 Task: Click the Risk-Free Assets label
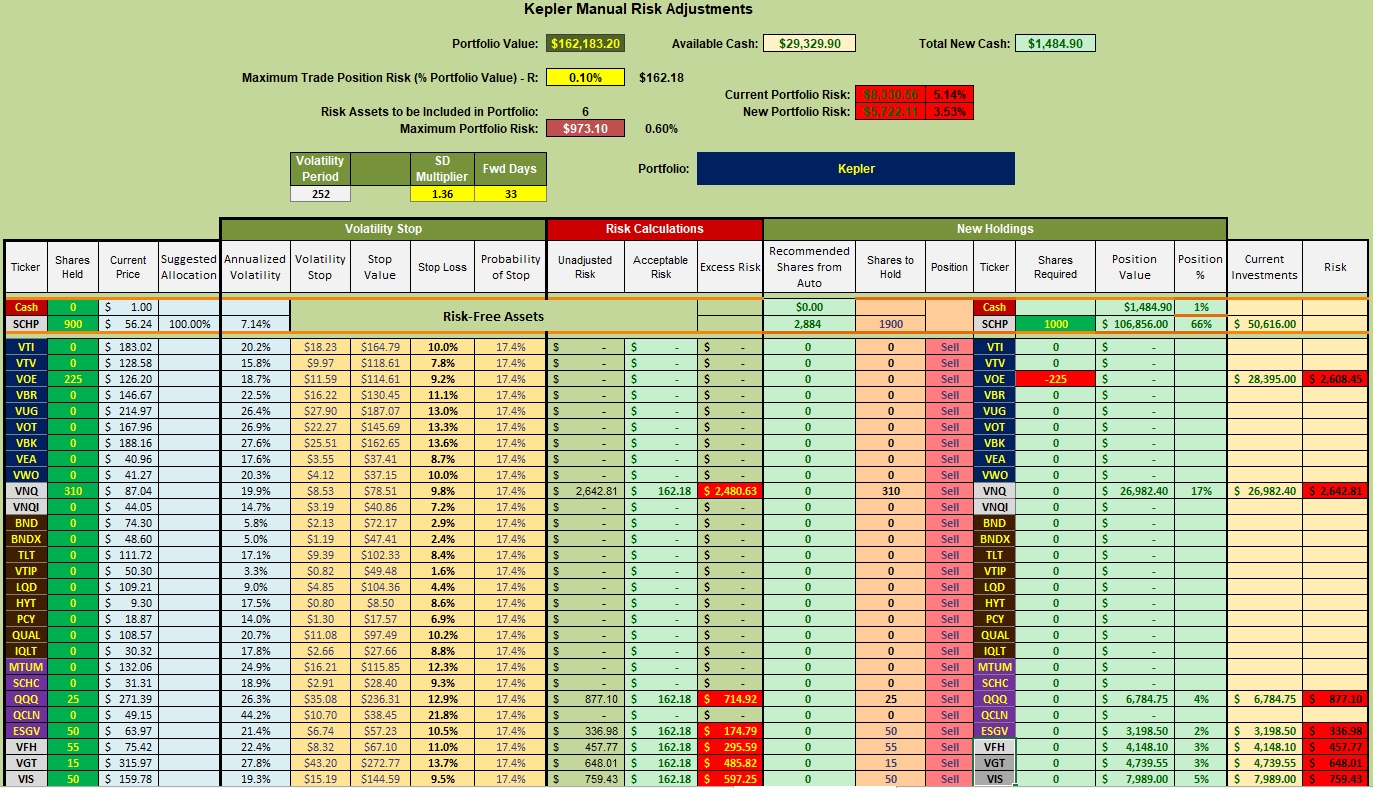pyautogui.click(x=492, y=316)
